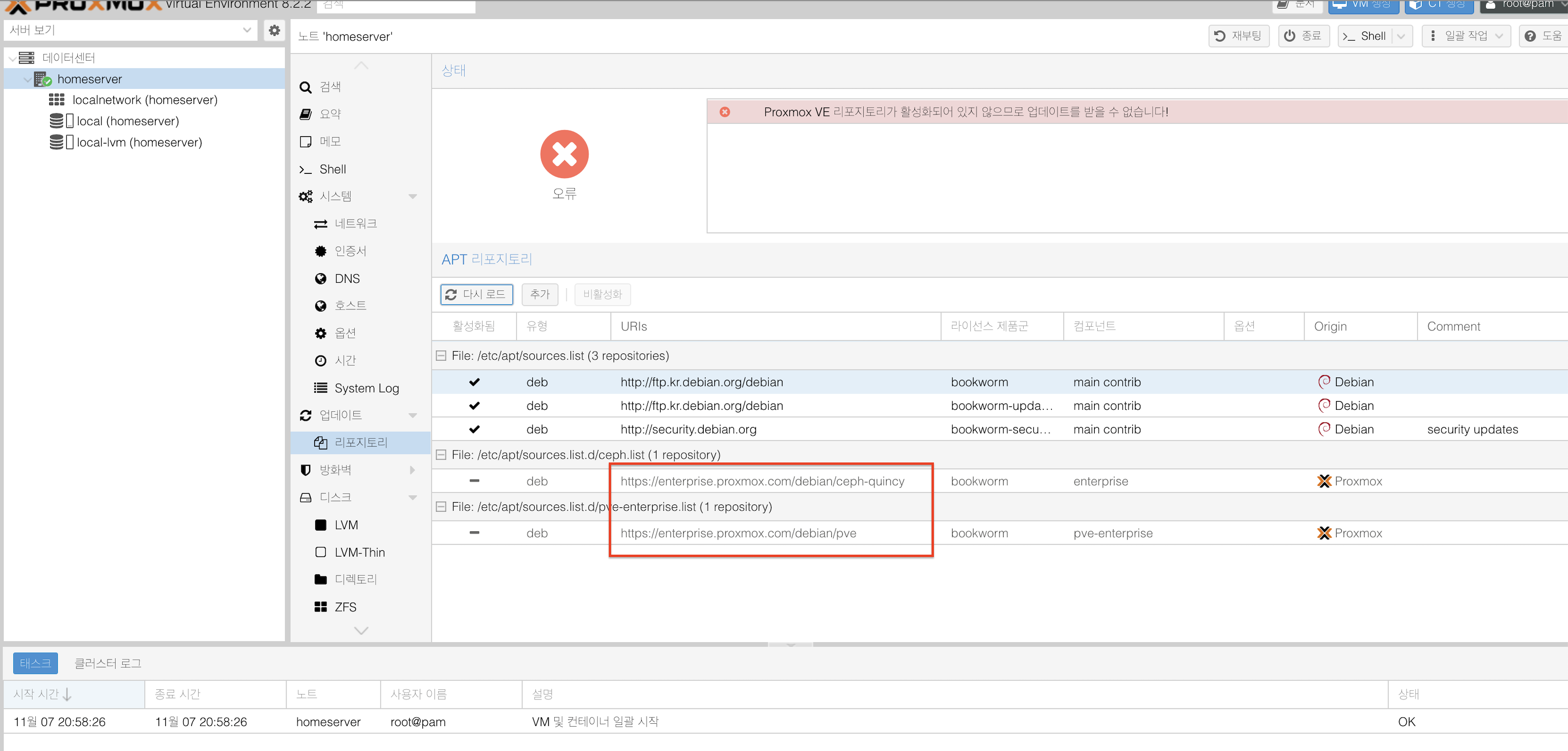Image resolution: width=1568 pixels, height=751 pixels.
Task: Select the enabled checkmark of security.debian.org row
Action: [x=474, y=430]
